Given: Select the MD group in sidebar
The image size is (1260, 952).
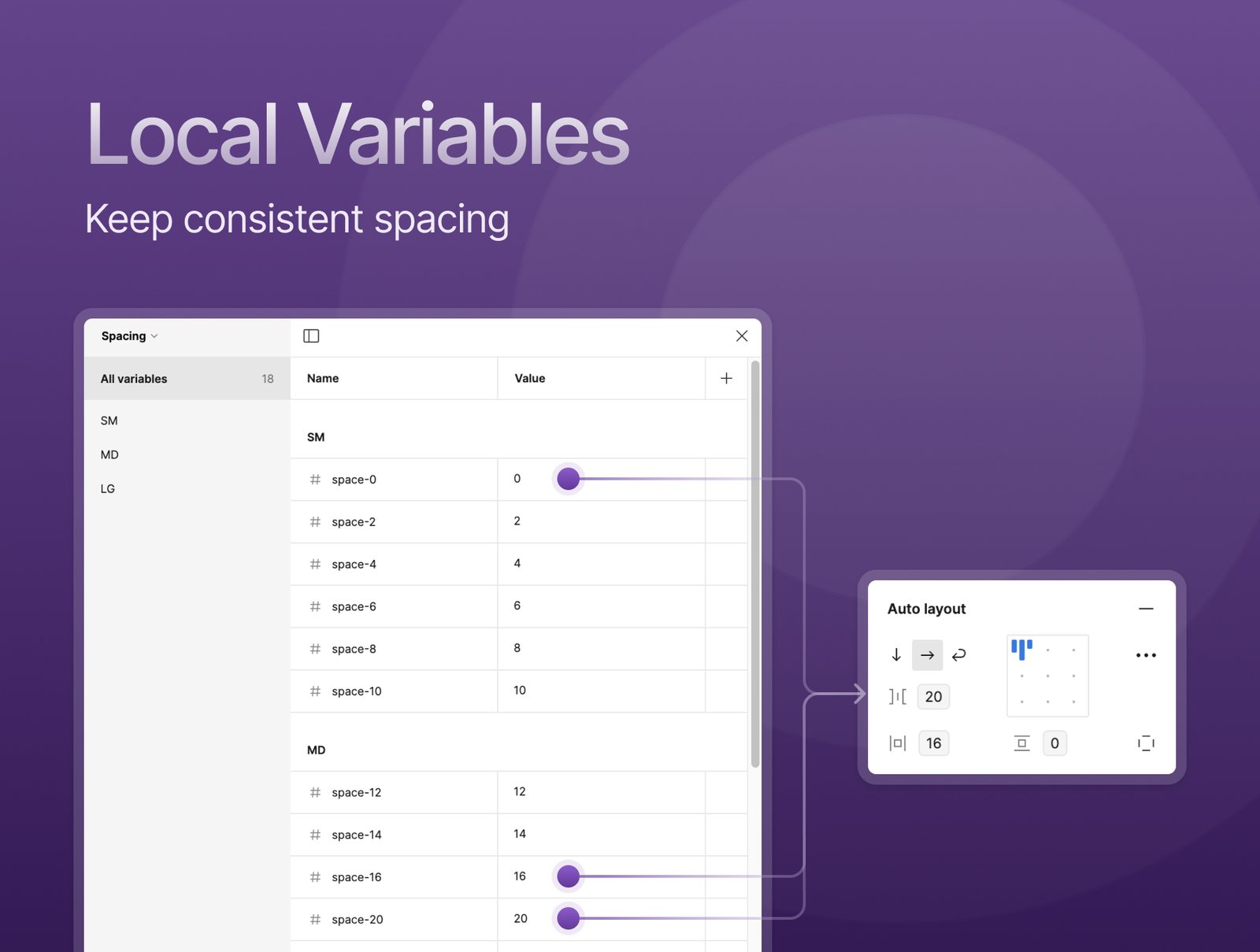Looking at the screenshot, I should coord(109,455).
